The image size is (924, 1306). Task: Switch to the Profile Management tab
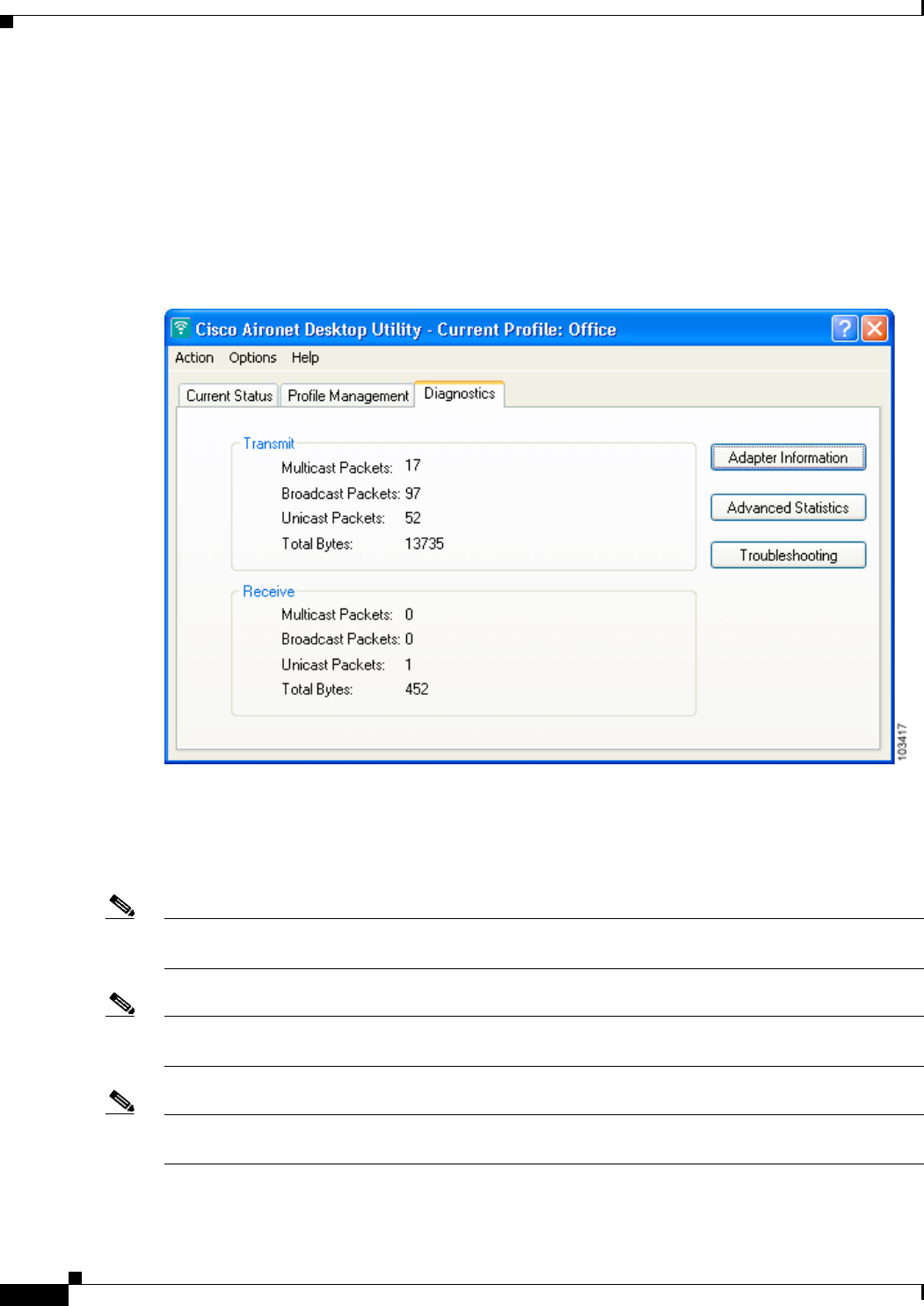click(348, 396)
